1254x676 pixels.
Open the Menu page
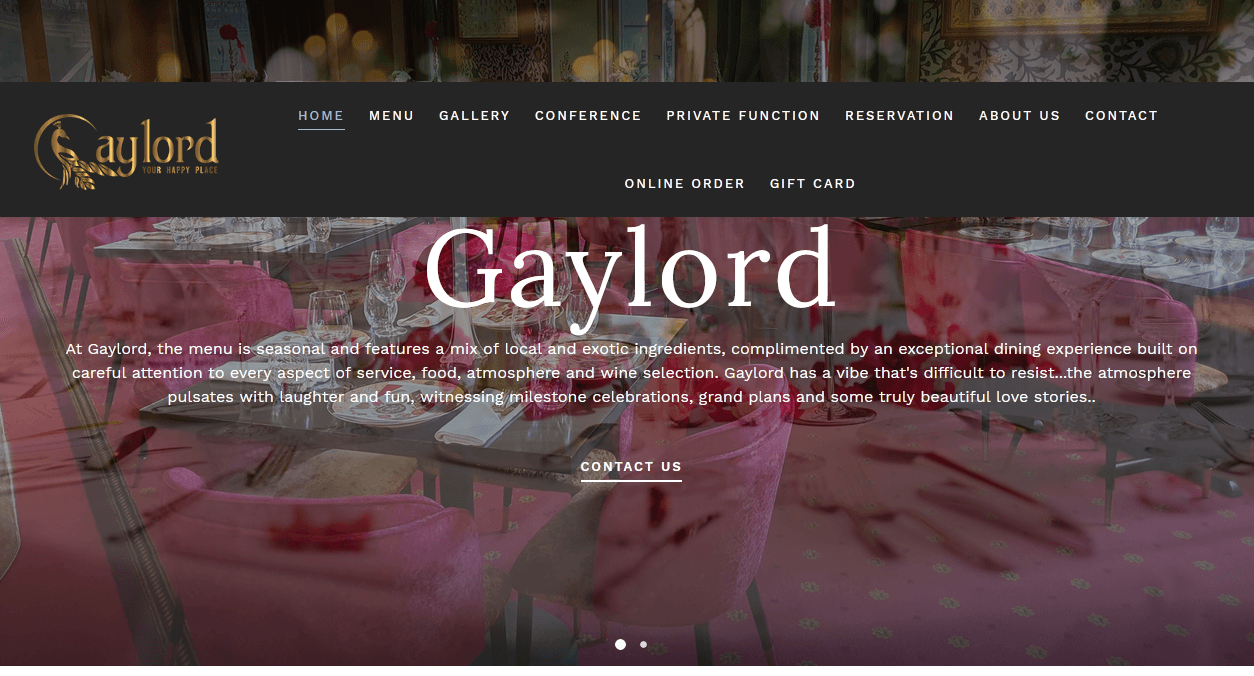click(391, 116)
